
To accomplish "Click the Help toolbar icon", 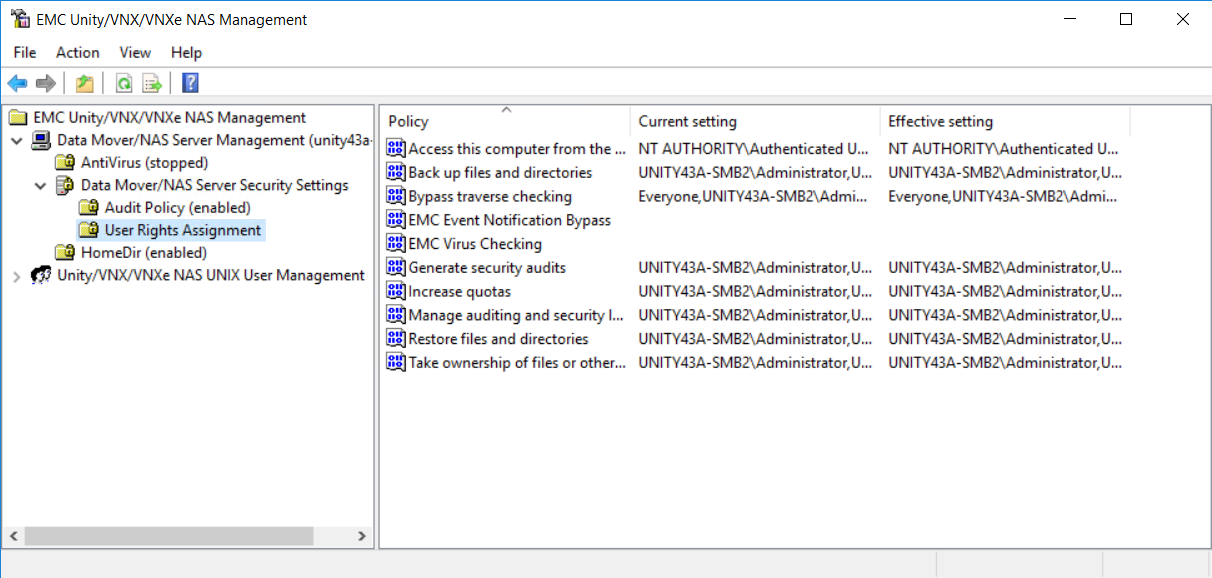I will pos(190,83).
